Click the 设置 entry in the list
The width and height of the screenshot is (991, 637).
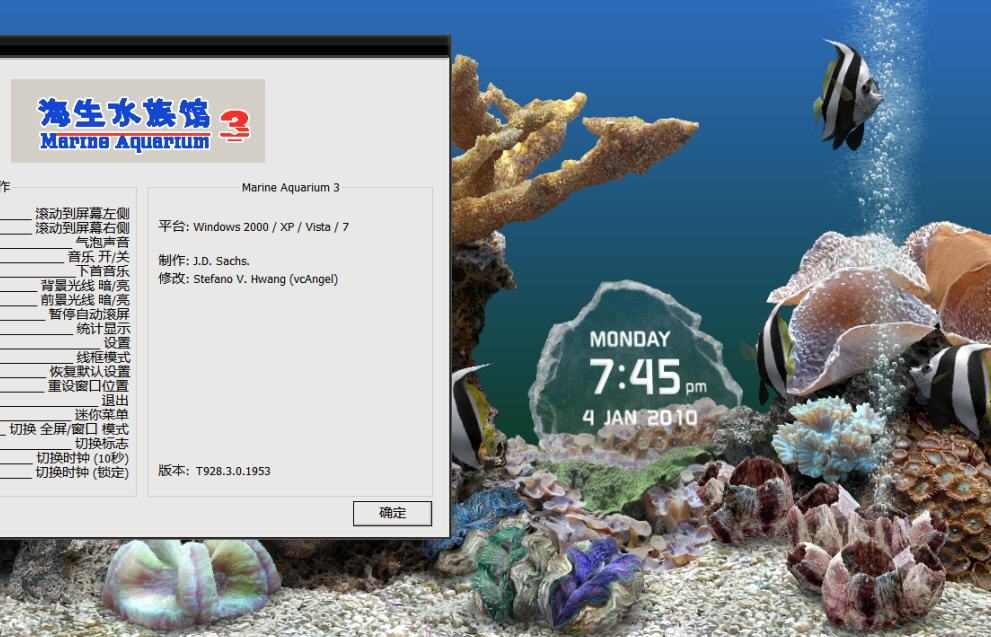click(x=116, y=343)
